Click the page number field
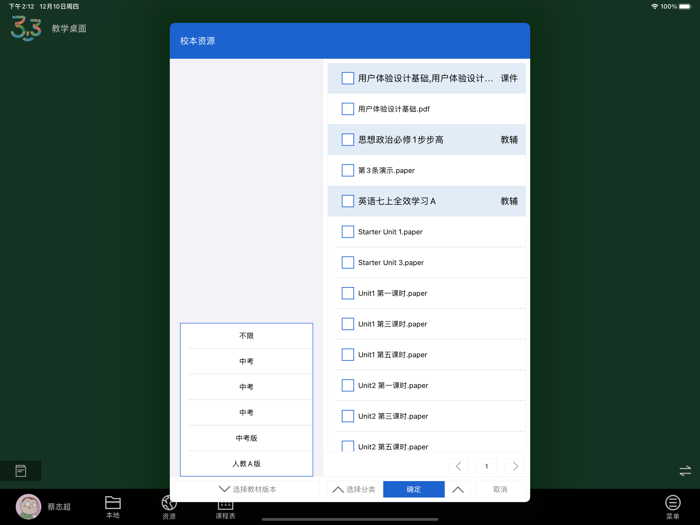Image resolution: width=700 pixels, height=525 pixels. [487, 466]
